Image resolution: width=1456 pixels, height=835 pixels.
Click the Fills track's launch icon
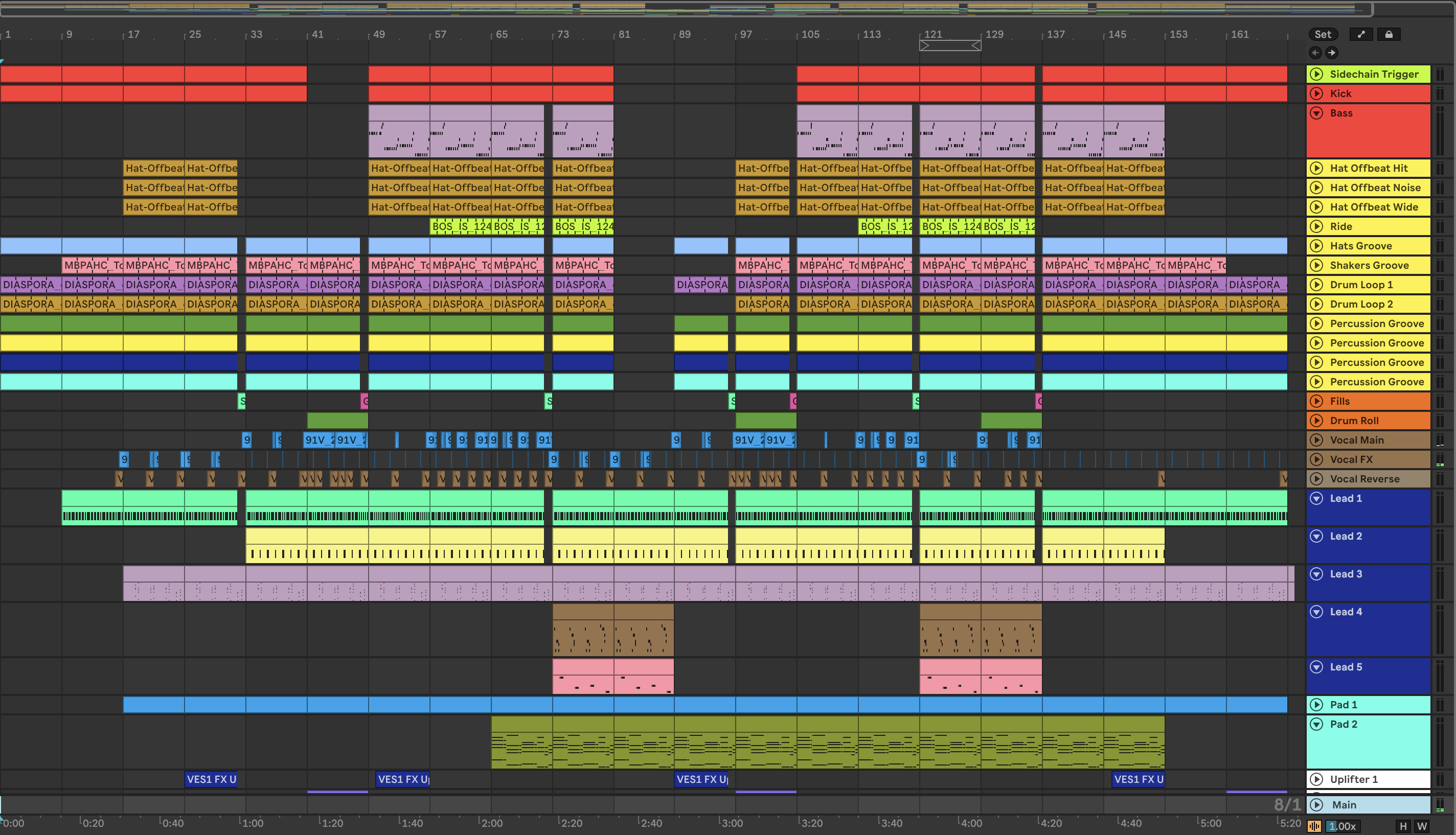click(x=1316, y=402)
